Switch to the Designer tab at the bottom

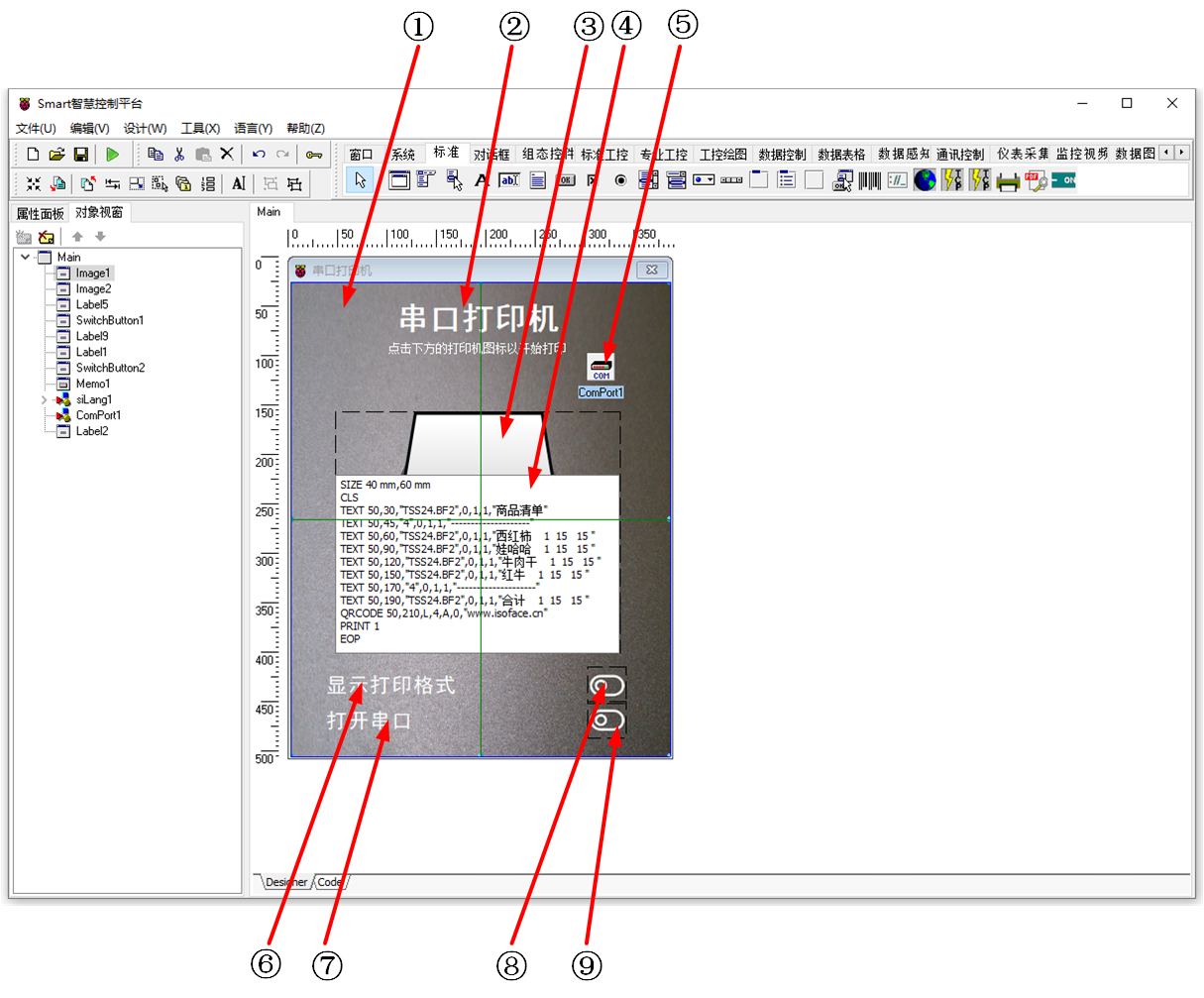(285, 882)
